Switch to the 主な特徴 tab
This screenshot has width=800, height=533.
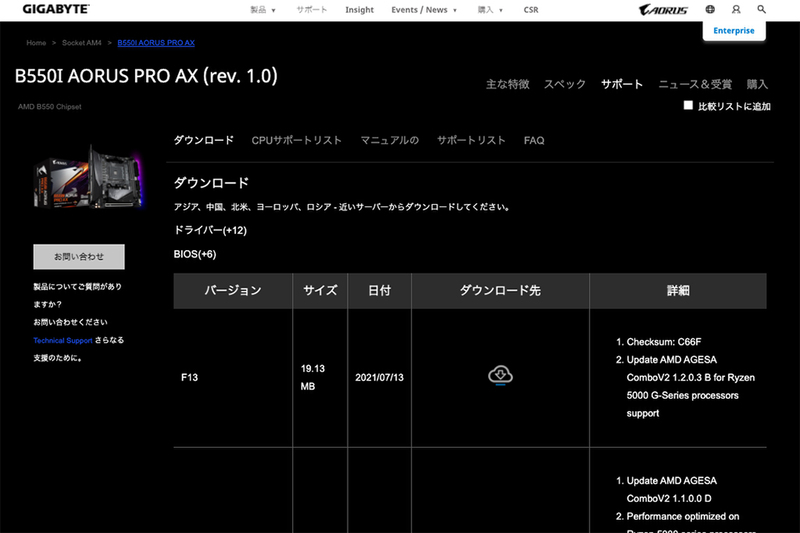pyautogui.click(x=508, y=84)
